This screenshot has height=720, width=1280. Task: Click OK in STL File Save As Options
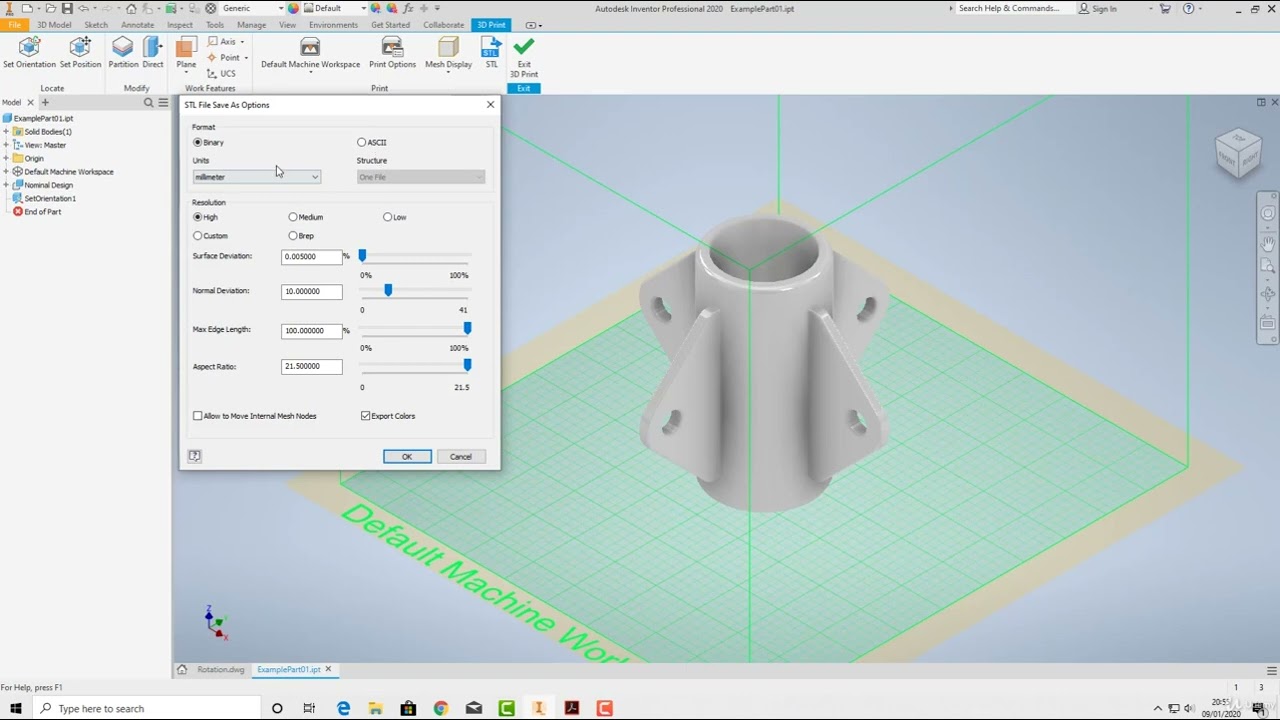point(407,456)
